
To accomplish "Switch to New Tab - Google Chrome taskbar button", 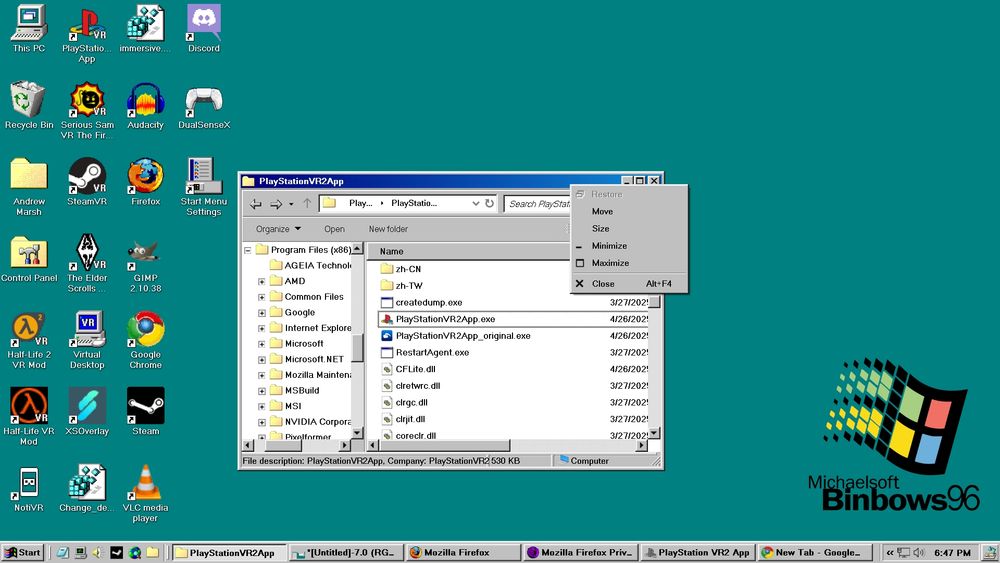I will (x=814, y=552).
